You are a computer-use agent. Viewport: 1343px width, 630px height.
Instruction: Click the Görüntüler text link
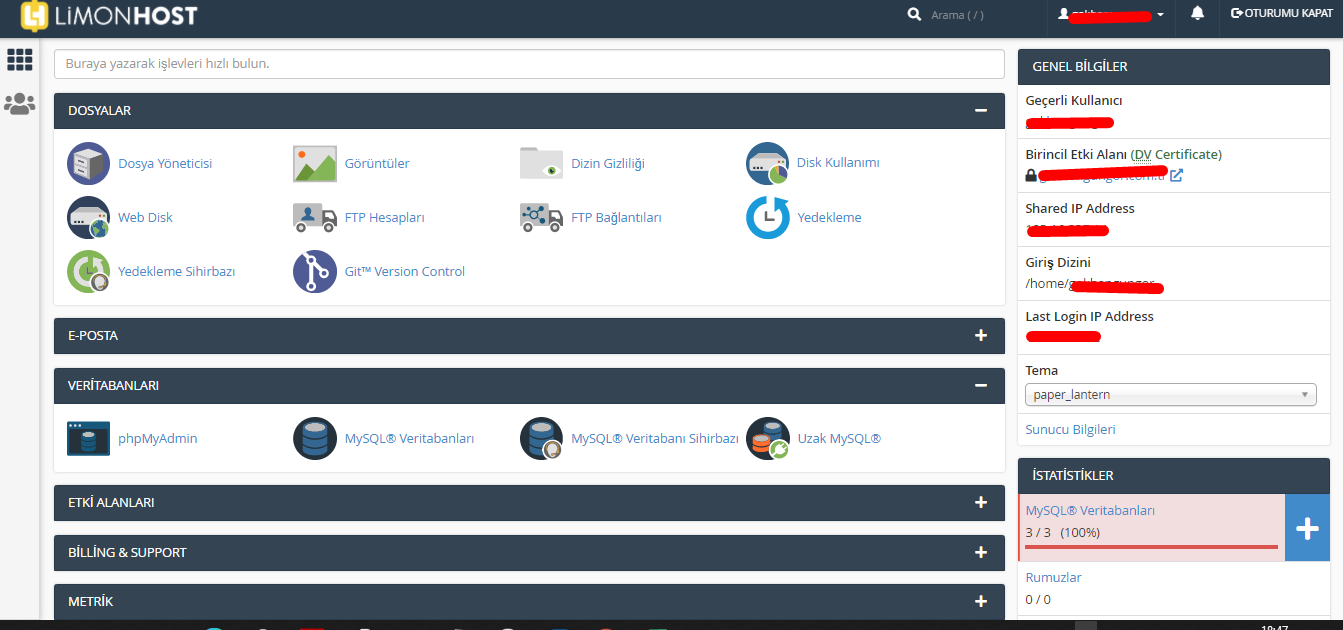click(x=377, y=163)
